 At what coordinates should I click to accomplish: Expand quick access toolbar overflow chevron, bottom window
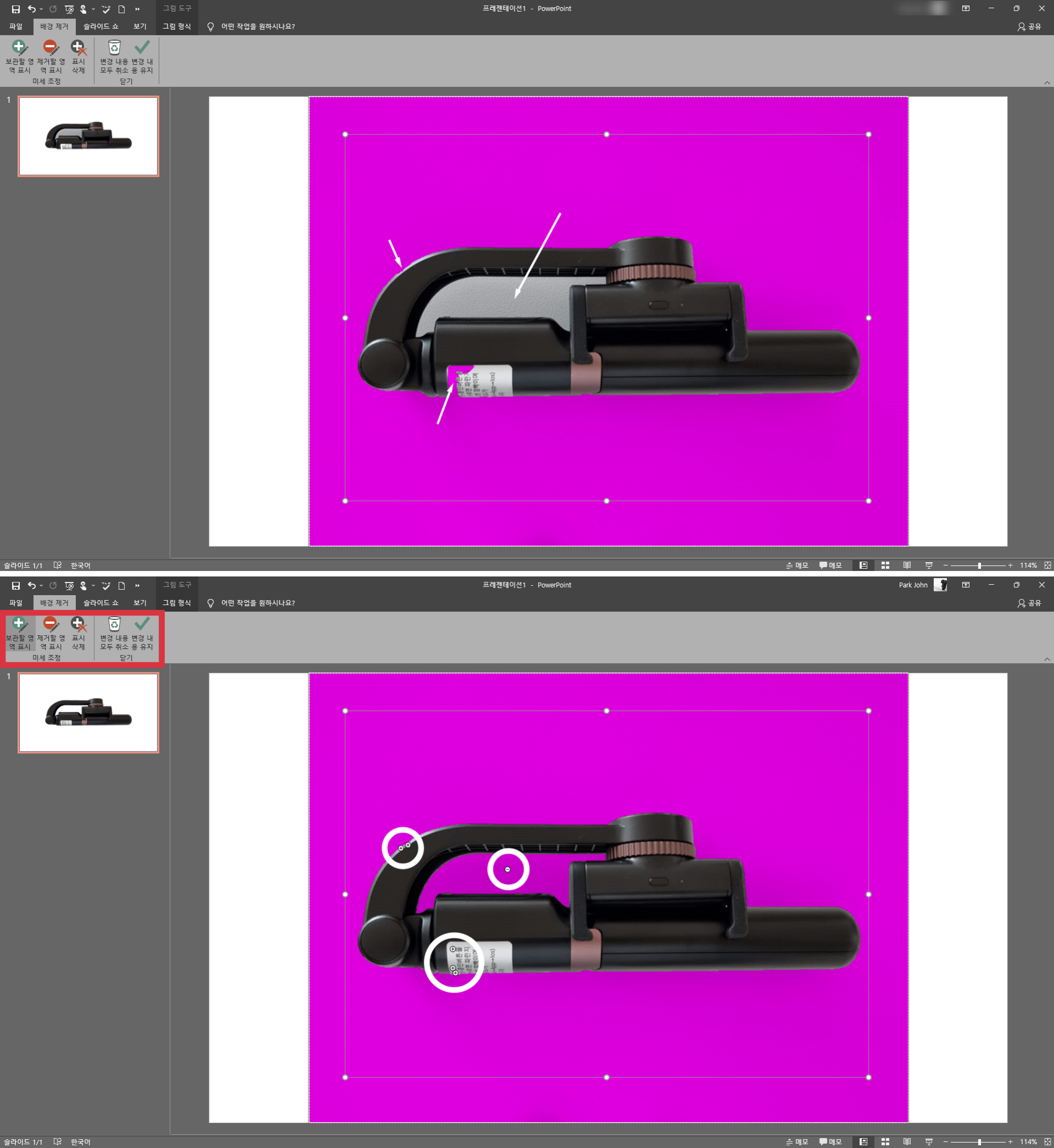point(137,586)
